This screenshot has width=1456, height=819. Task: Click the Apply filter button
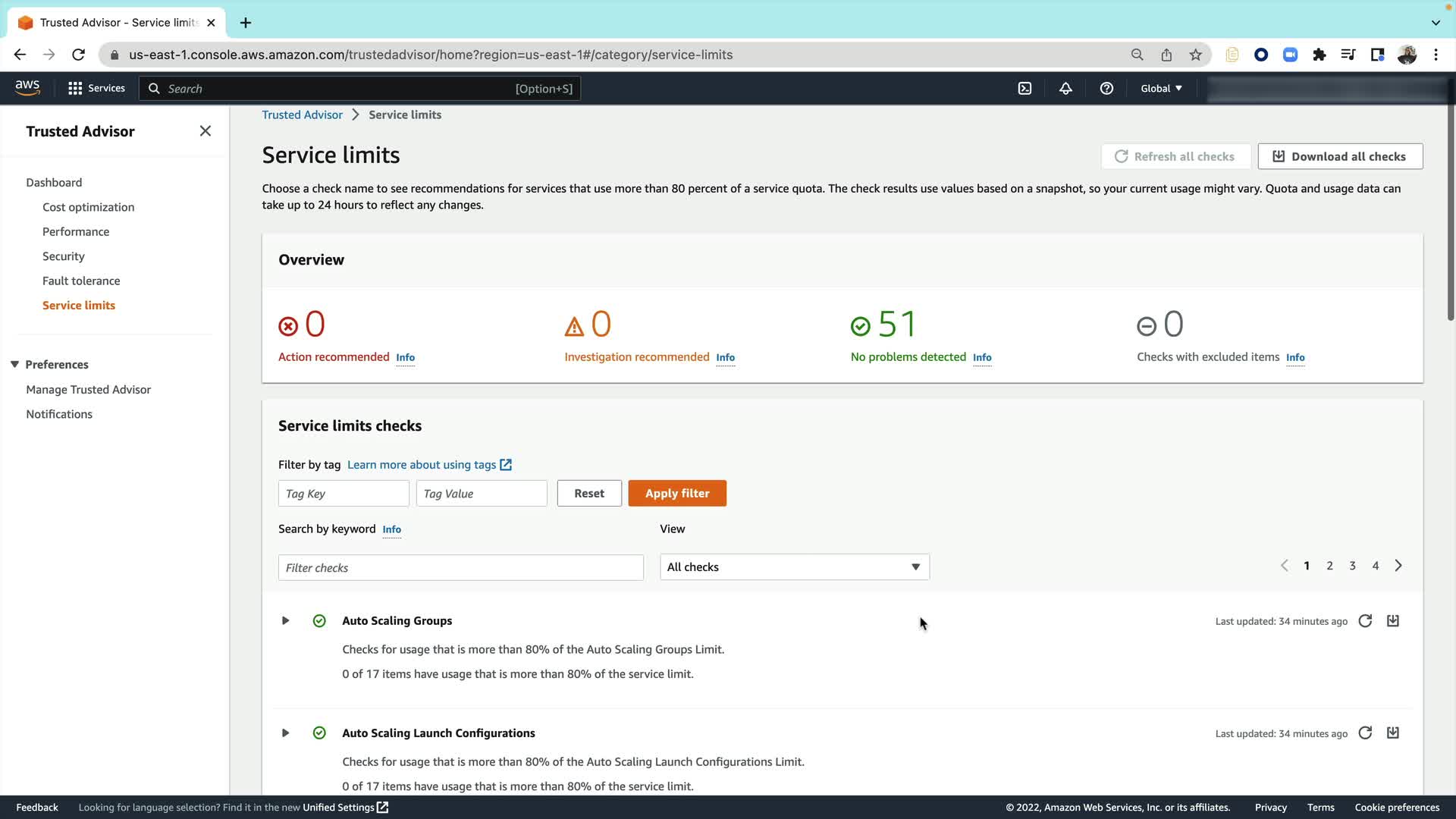point(676,494)
